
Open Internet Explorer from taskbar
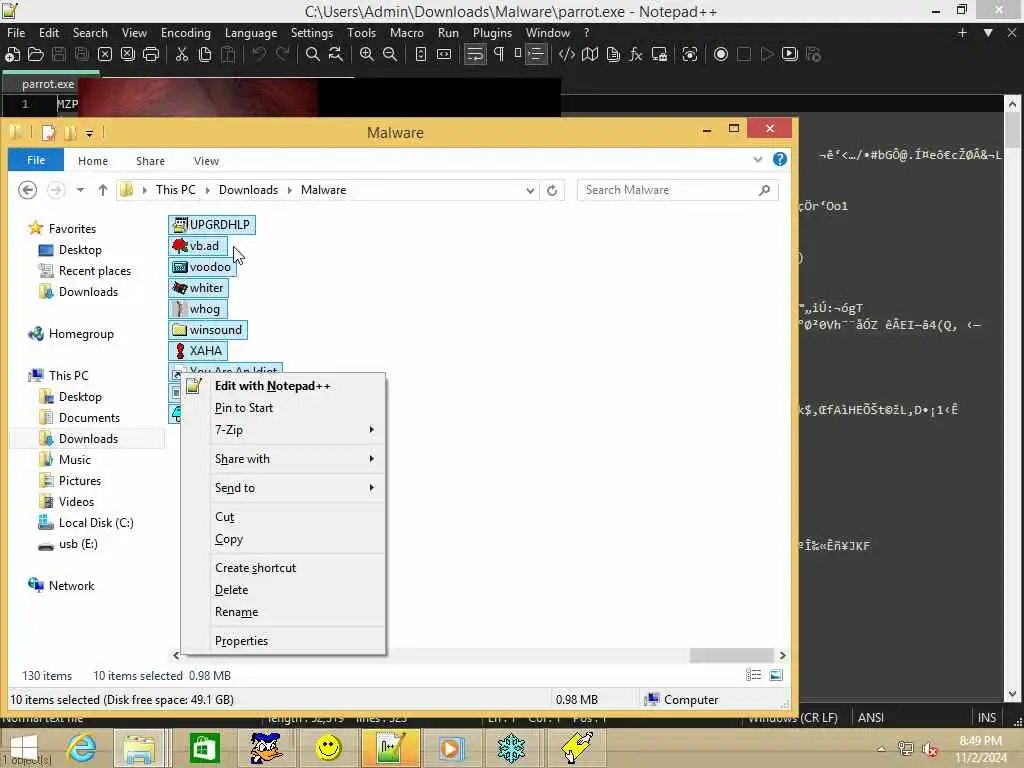pyautogui.click(x=82, y=748)
